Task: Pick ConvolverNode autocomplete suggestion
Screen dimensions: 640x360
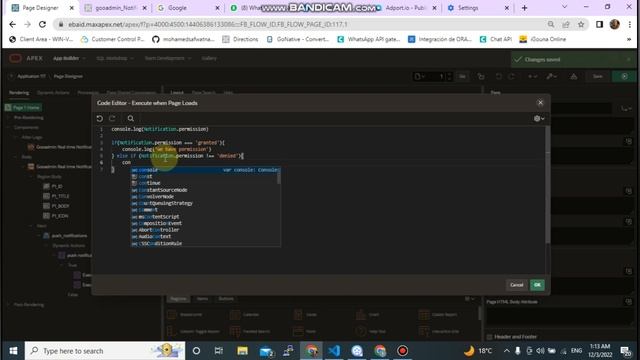Action: coord(204,197)
